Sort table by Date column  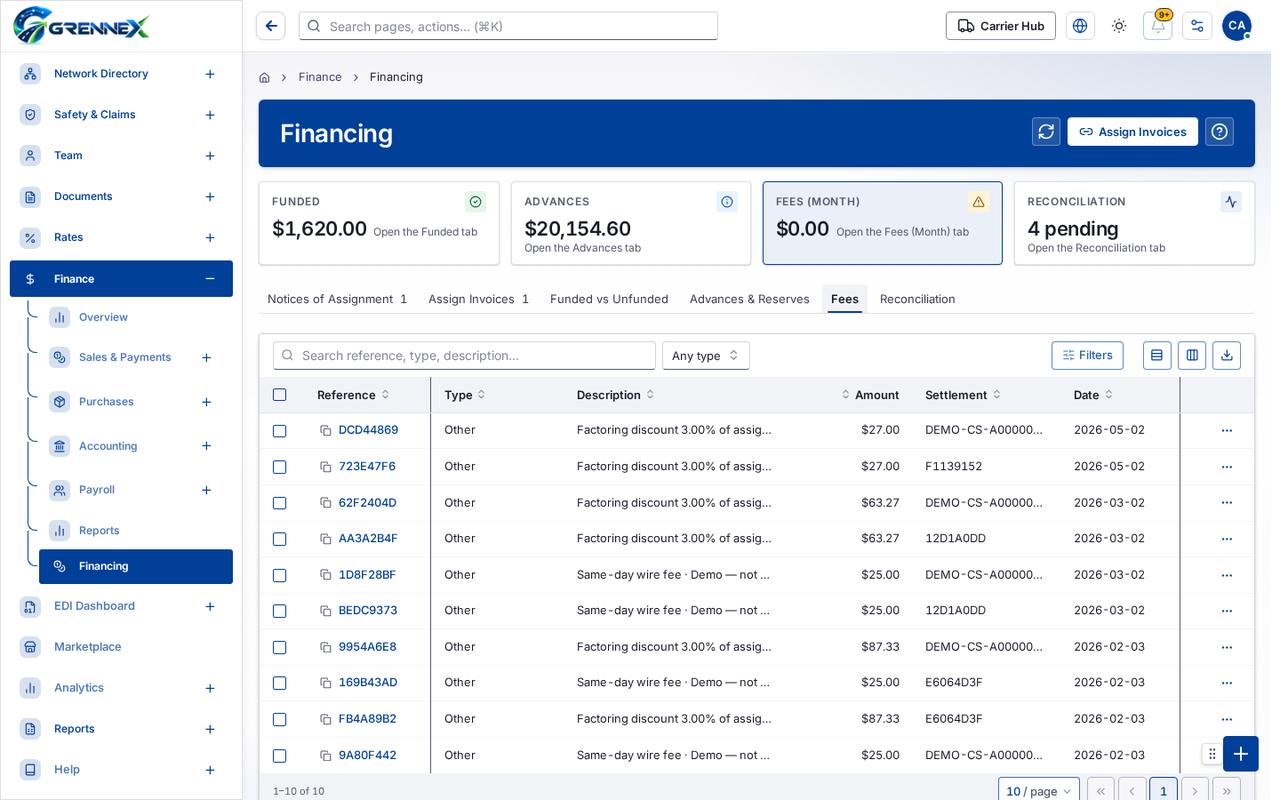coord(1093,395)
